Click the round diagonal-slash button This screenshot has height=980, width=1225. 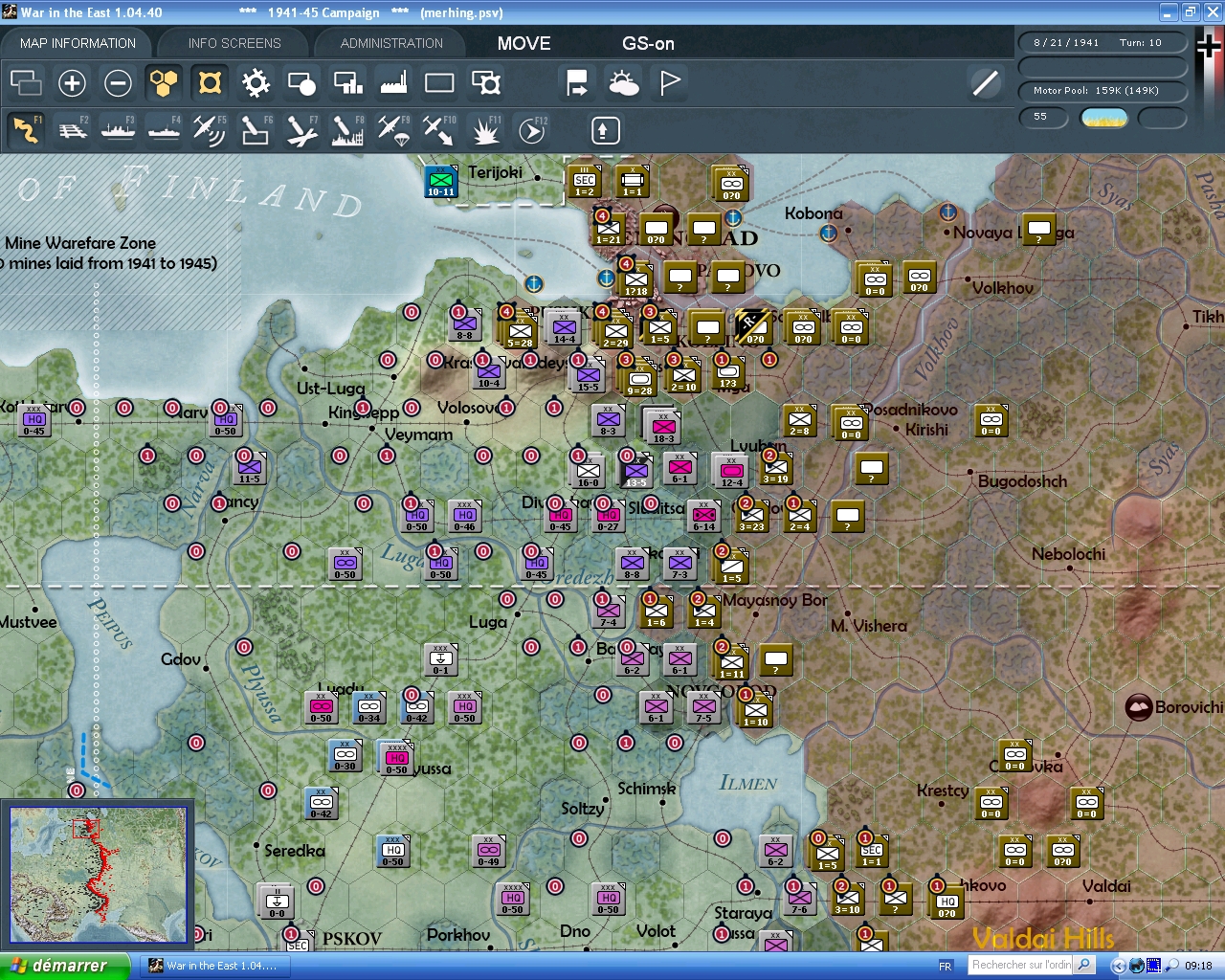click(x=985, y=83)
